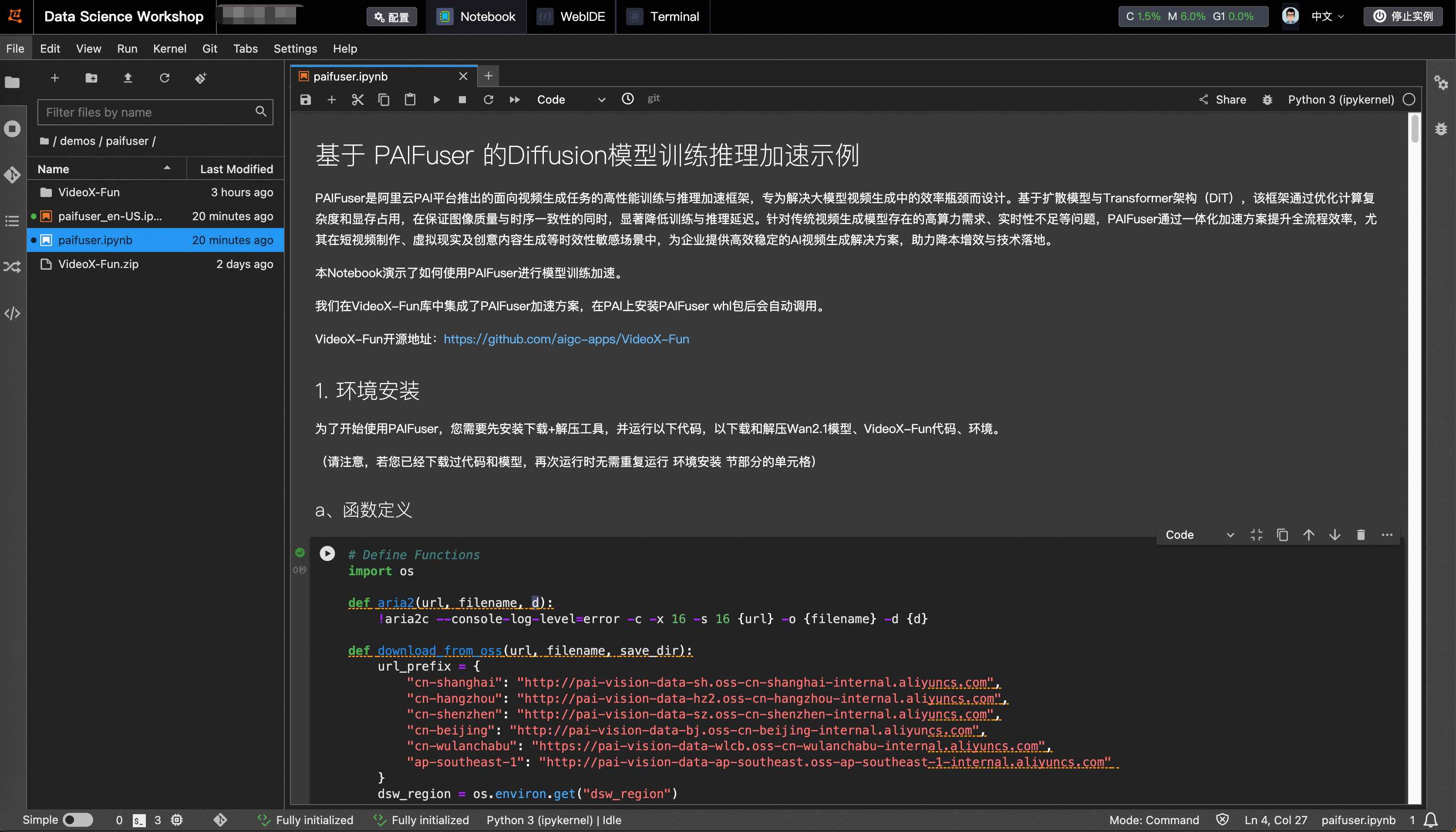Upload files using the upload arrow icon

128,78
